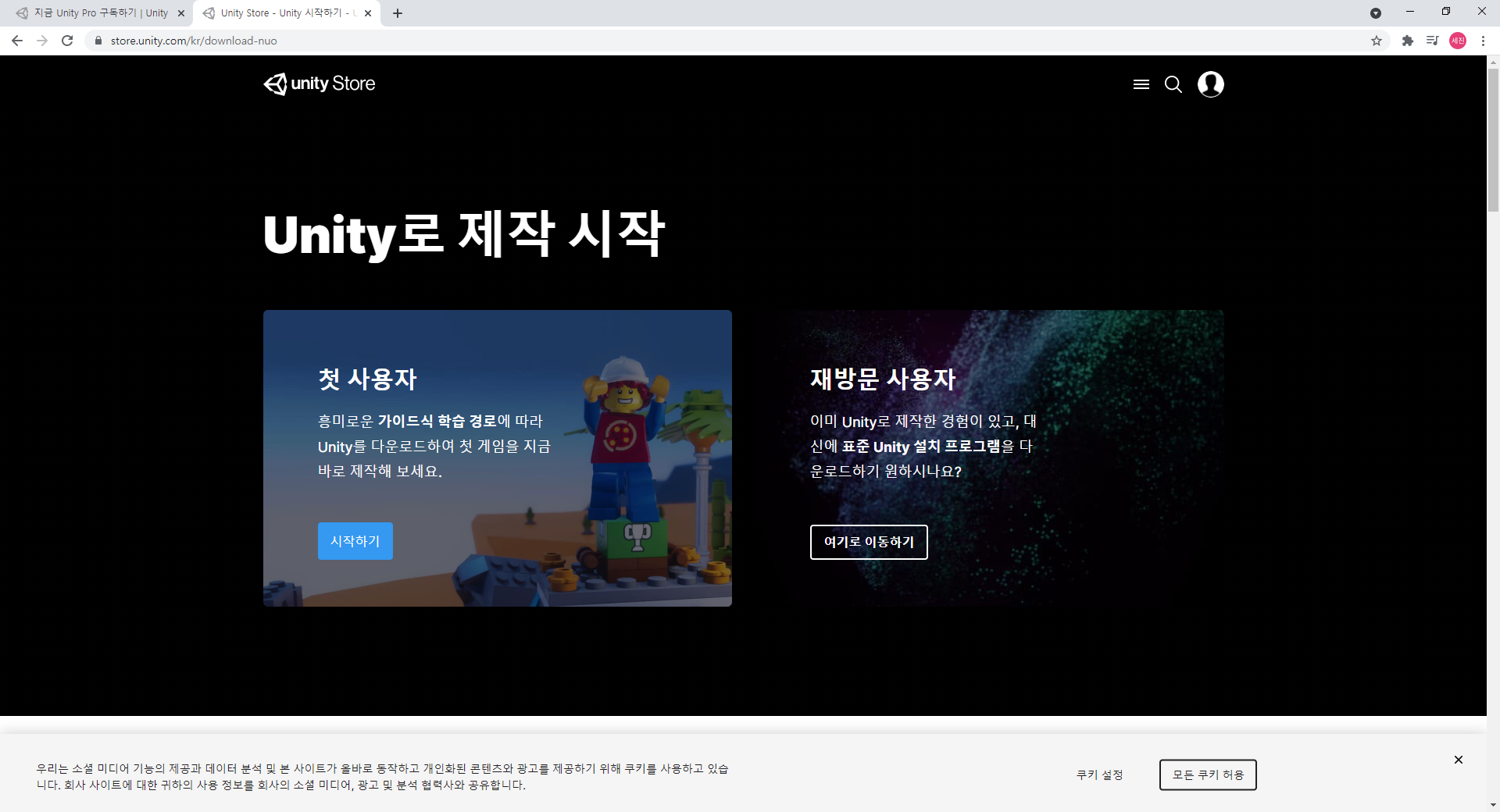This screenshot has width=1500, height=812.
Task: Open the 쿠키 설정 link
Action: click(1100, 775)
